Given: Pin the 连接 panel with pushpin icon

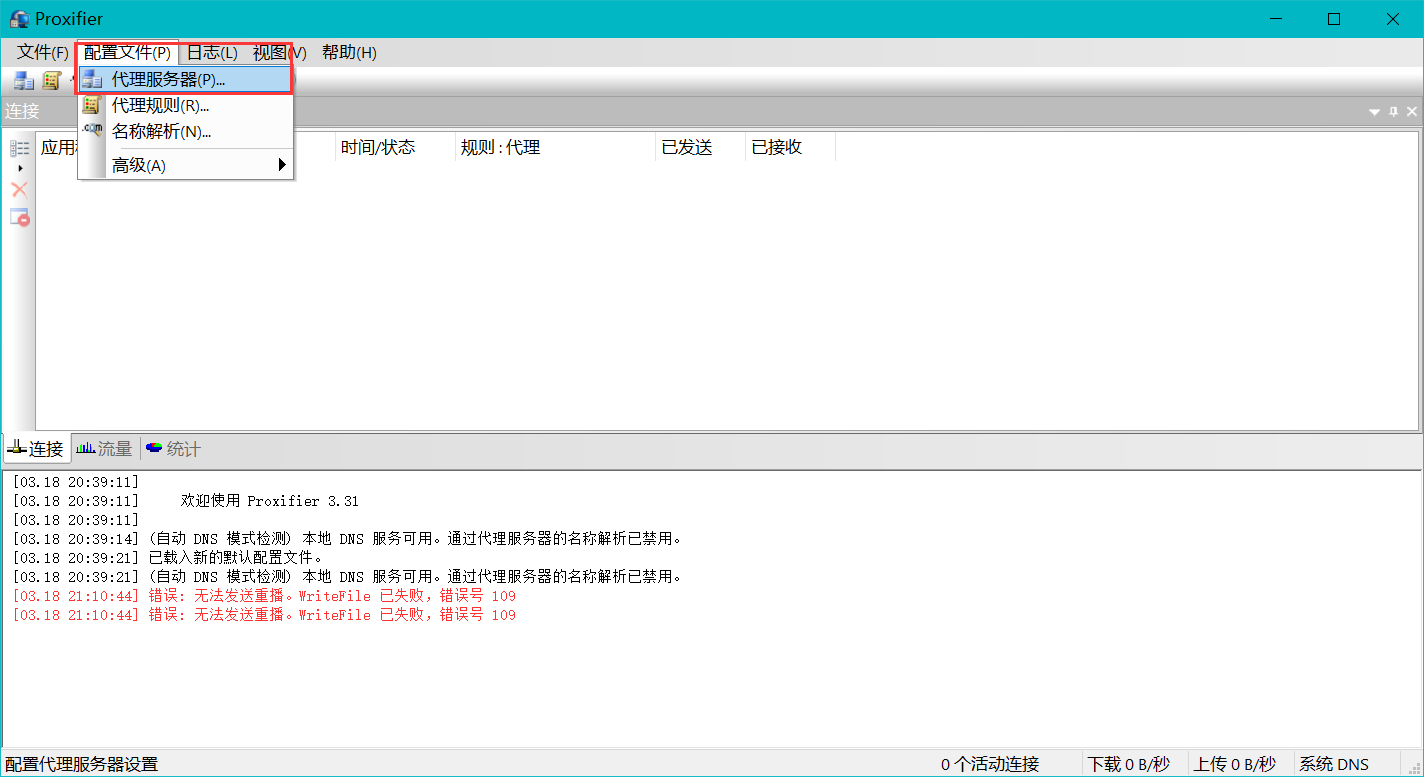Looking at the screenshot, I should (1394, 112).
